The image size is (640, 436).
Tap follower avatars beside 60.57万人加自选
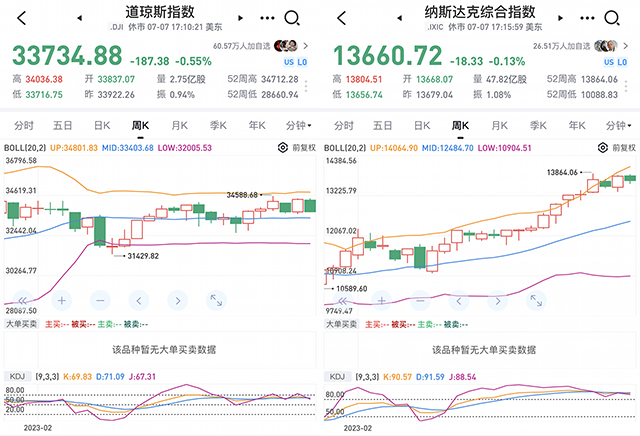point(286,46)
